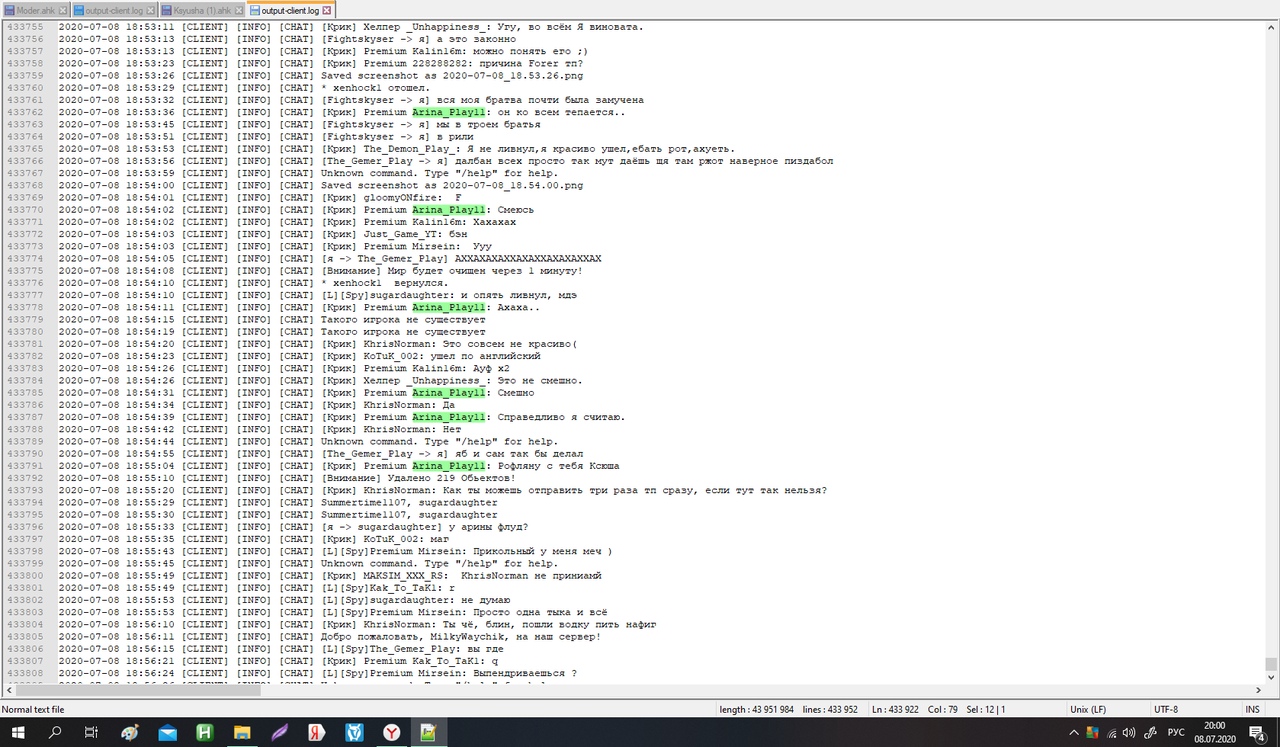
Task: Click 'Мир будет очищен через 1 минуту!' text
Action: point(485,270)
